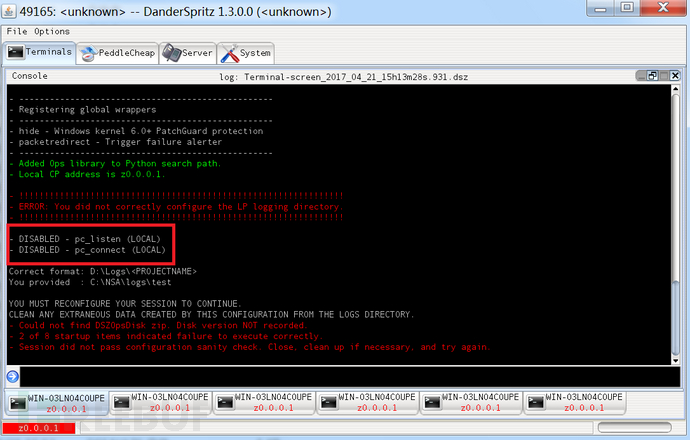Click 'YOU MUST RECONFIGURE YOUR SESSION' line

point(125,304)
